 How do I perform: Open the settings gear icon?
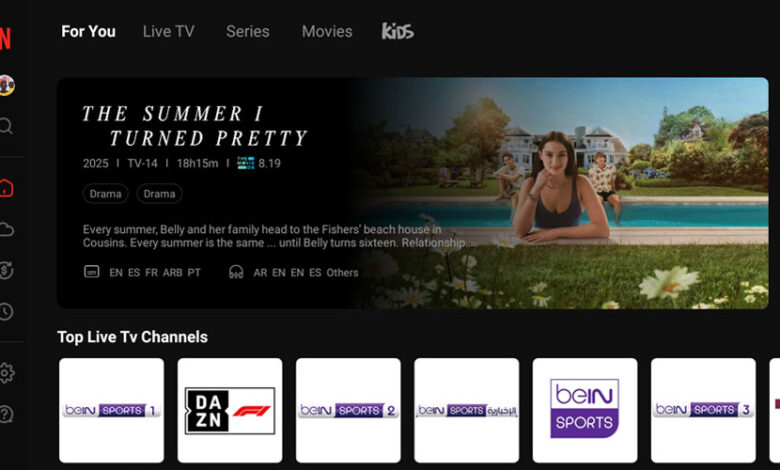[x=6, y=373]
